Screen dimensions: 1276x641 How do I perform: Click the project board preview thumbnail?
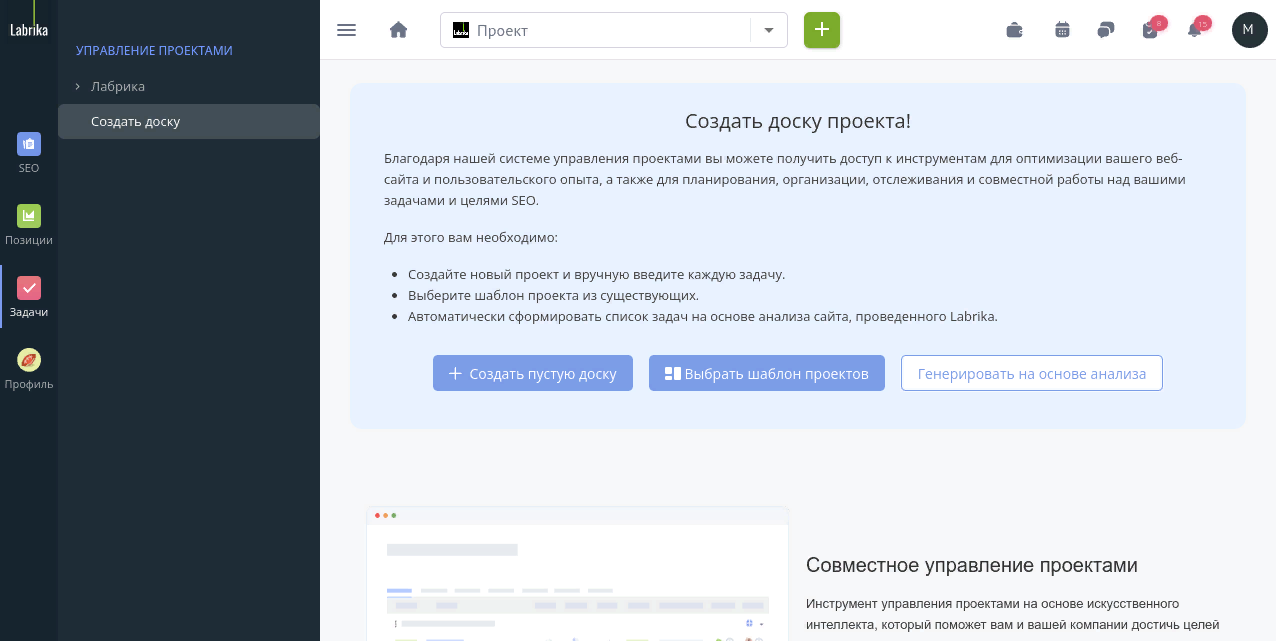pyautogui.click(x=577, y=574)
